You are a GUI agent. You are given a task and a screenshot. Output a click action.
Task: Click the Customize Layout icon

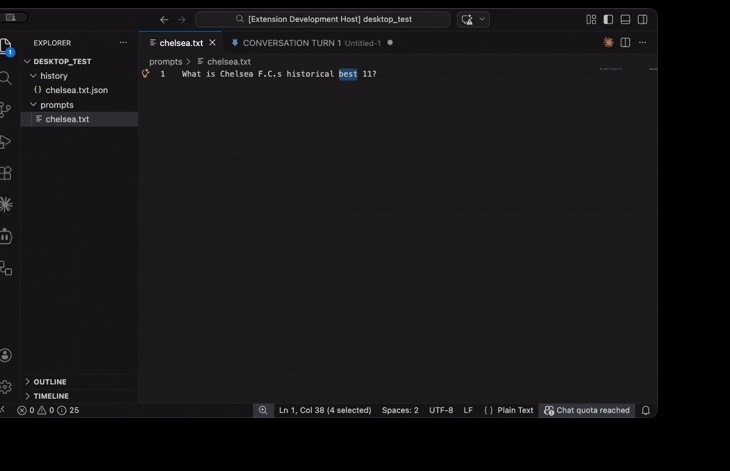tap(591, 20)
